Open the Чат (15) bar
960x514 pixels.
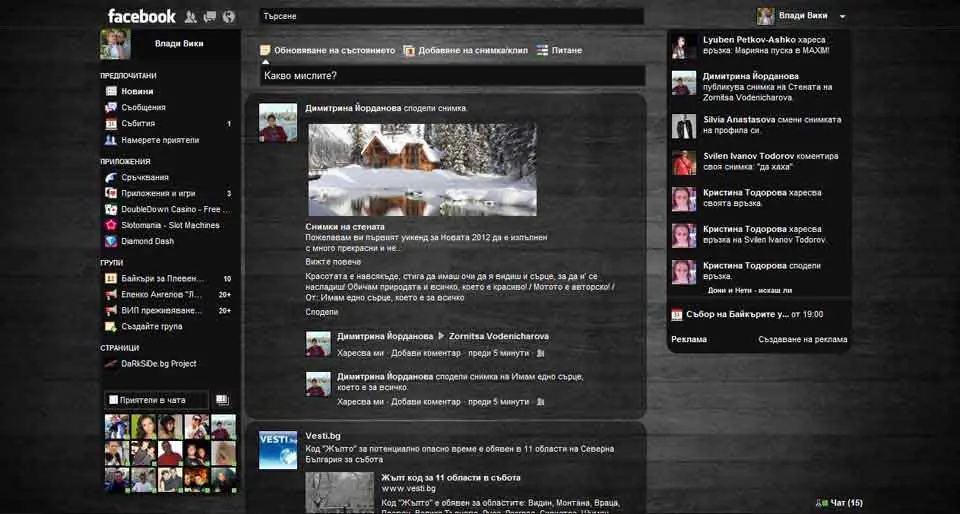click(x=840, y=503)
